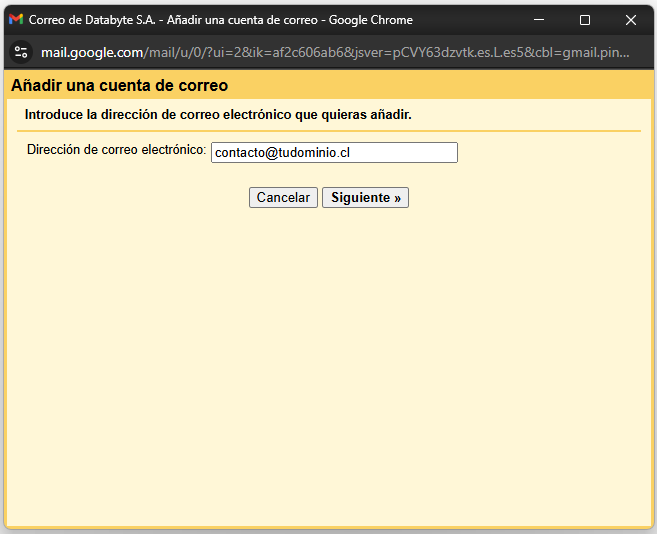Viewport: 657px width, 534px height.
Task: Click the Gmail favicon in the title bar
Action: pyautogui.click(x=16, y=19)
